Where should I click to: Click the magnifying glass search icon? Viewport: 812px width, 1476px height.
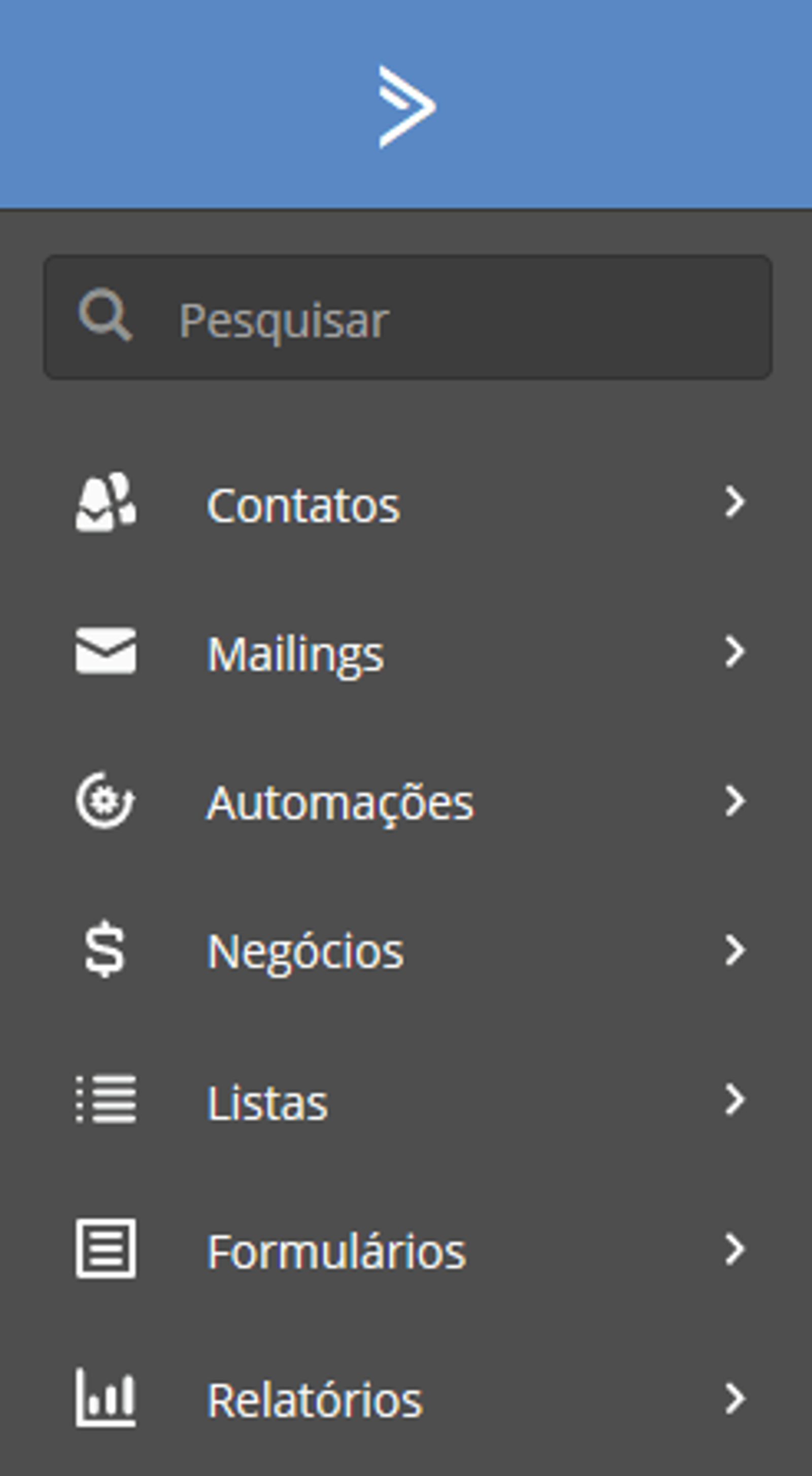106,315
